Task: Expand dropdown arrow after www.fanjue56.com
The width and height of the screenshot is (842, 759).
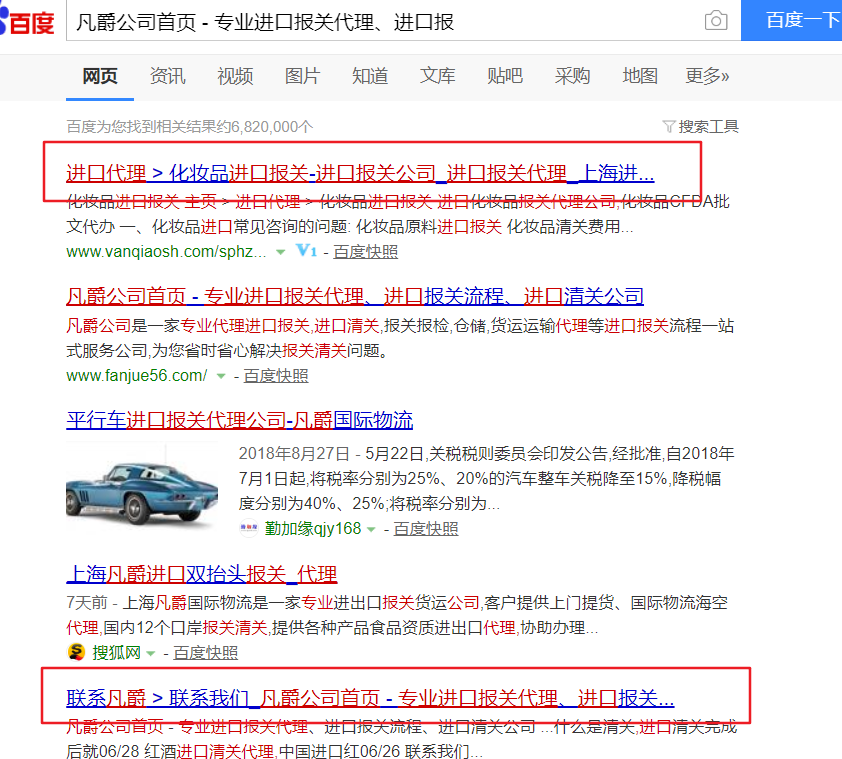Action: click(221, 376)
